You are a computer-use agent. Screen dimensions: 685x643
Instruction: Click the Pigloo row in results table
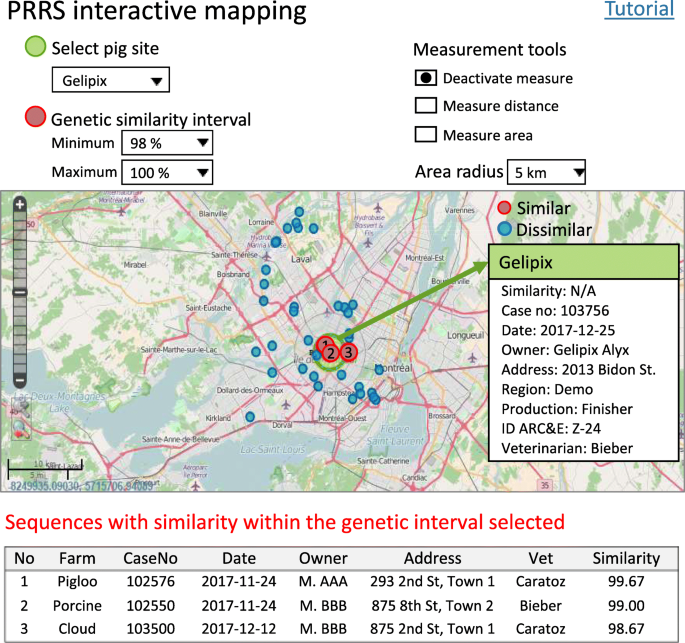[76, 582]
